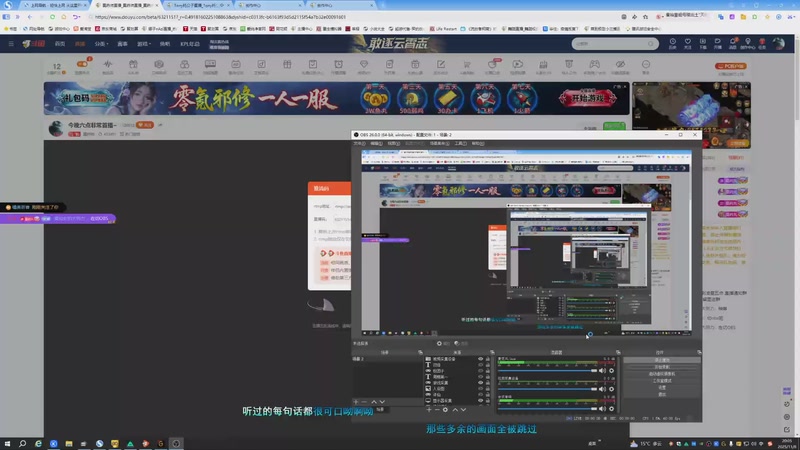Open the shopping cart icon in streamer toolbar

click(466, 65)
